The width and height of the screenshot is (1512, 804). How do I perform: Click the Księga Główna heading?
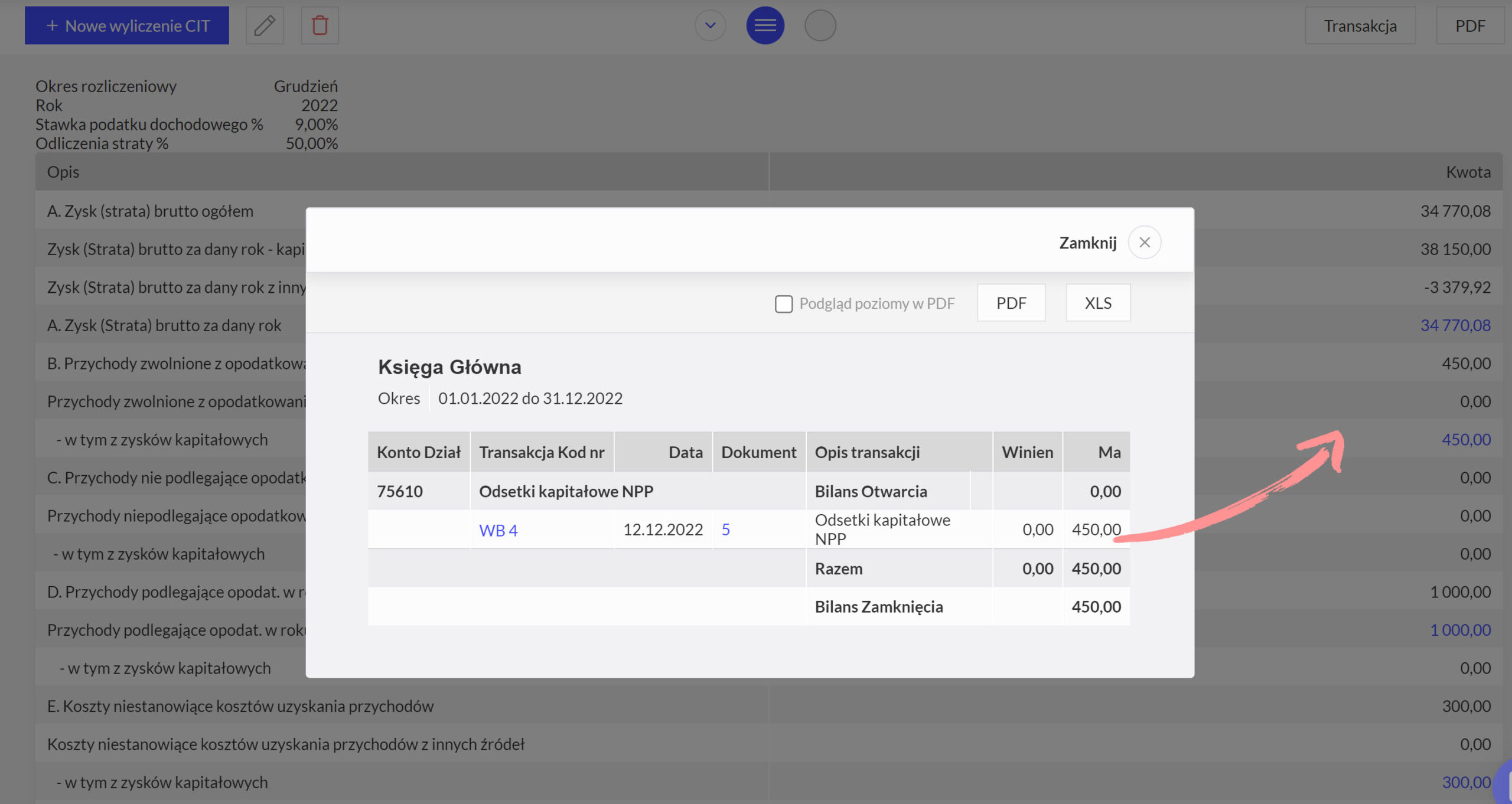click(x=449, y=367)
